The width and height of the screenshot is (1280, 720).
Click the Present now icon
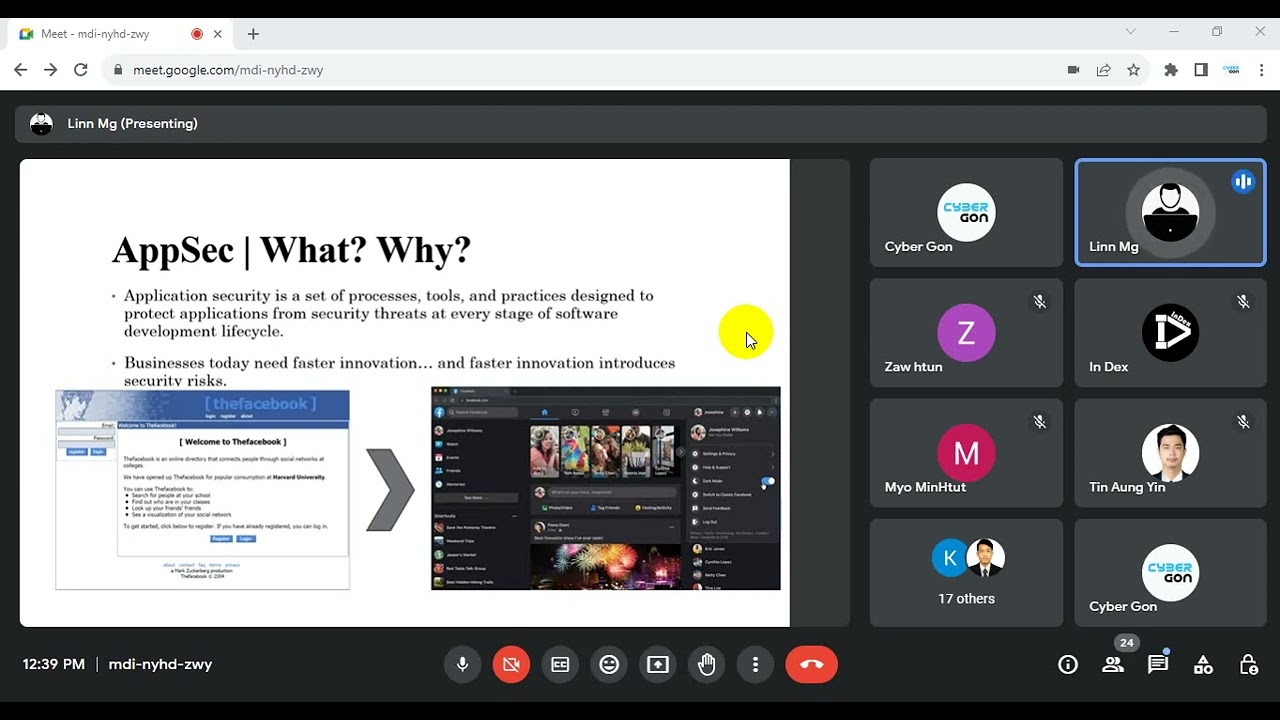coord(658,664)
